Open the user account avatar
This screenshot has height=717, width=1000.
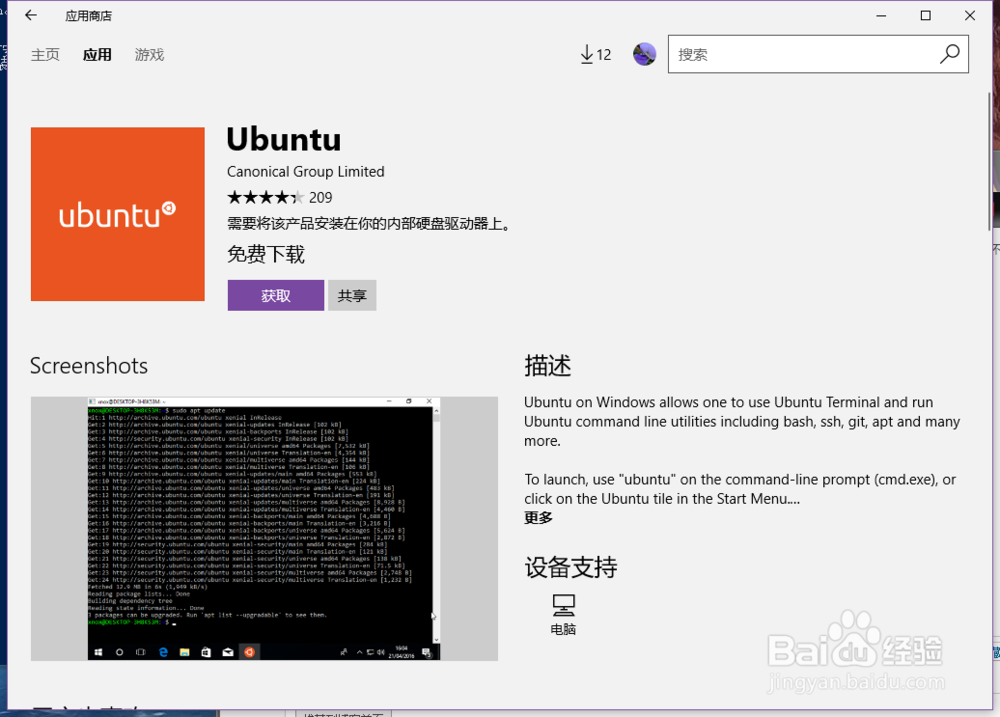[x=644, y=54]
